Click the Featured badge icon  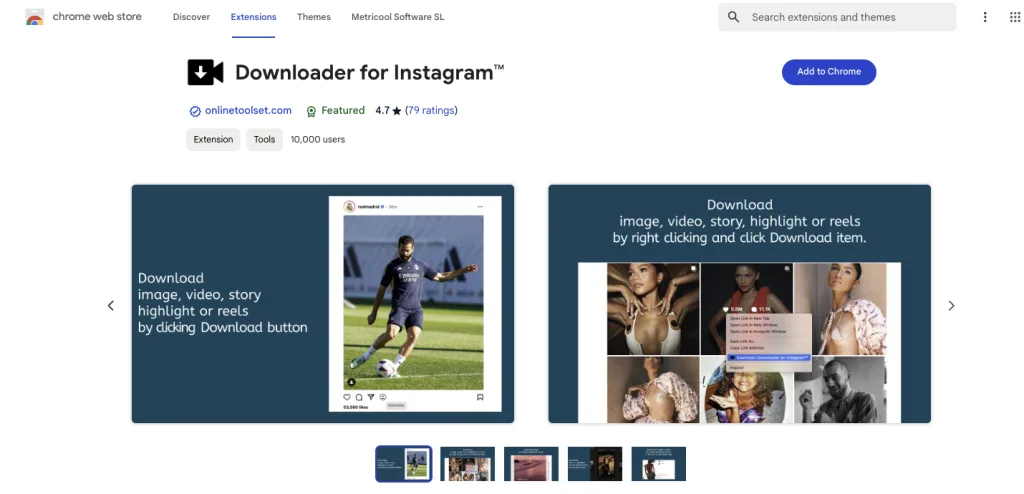(311, 111)
